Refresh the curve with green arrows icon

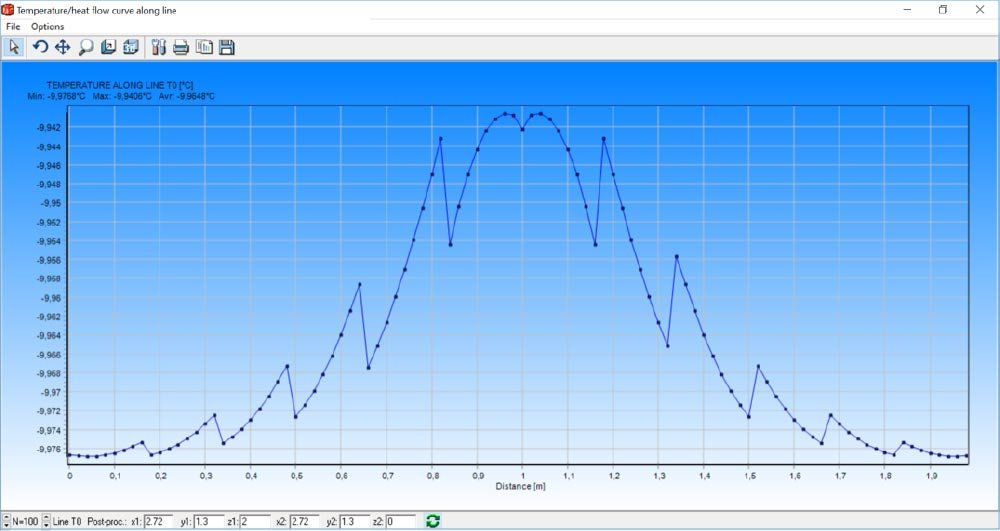(433, 521)
